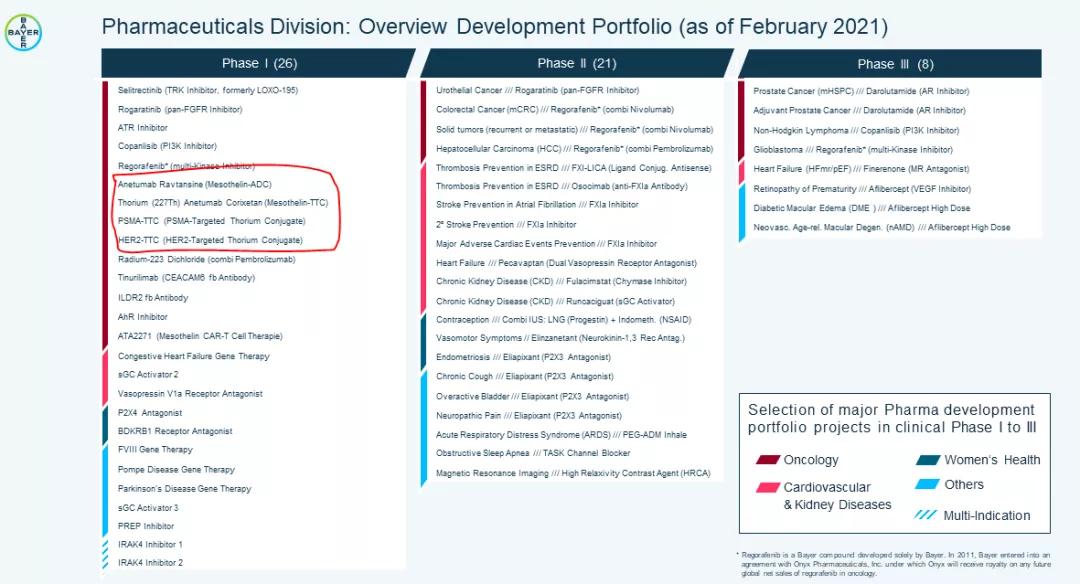Select 'Obstructive Sleep Apnea /// TASK Channel Blocker' row
Image resolution: width=1080 pixels, height=584 pixels.
pos(532,453)
